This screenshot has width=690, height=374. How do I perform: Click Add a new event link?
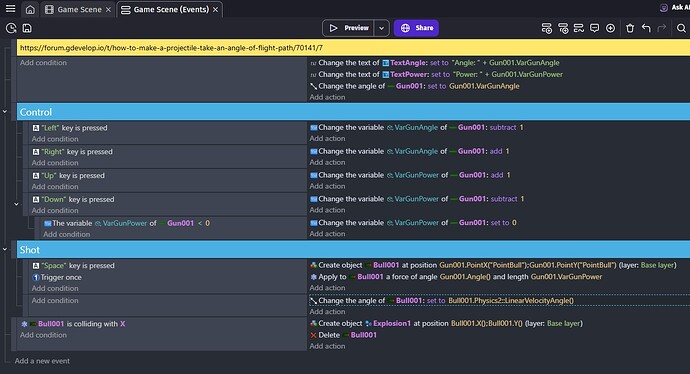click(42, 361)
